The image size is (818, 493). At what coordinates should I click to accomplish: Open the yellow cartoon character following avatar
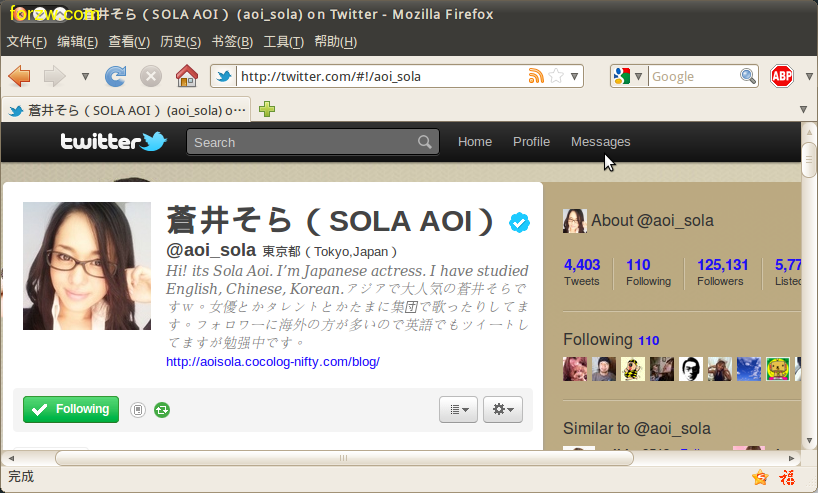tap(633, 369)
